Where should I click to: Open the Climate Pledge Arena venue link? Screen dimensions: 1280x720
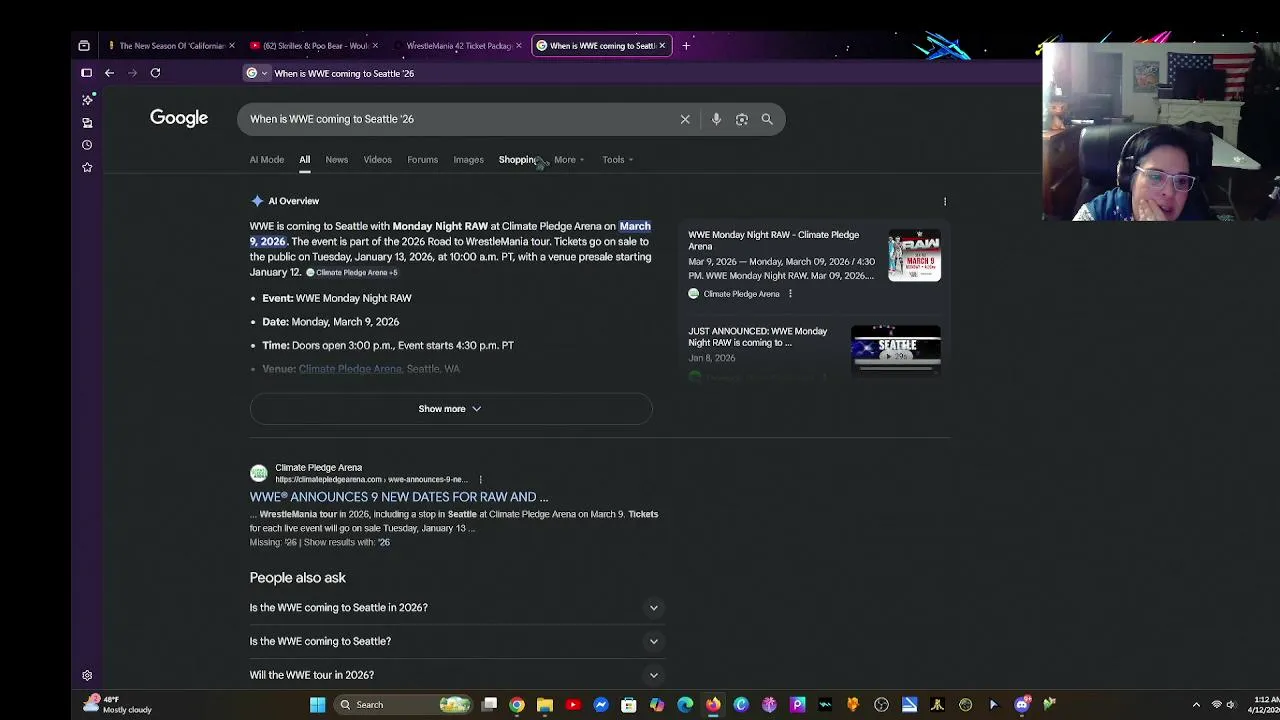(350, 369)
